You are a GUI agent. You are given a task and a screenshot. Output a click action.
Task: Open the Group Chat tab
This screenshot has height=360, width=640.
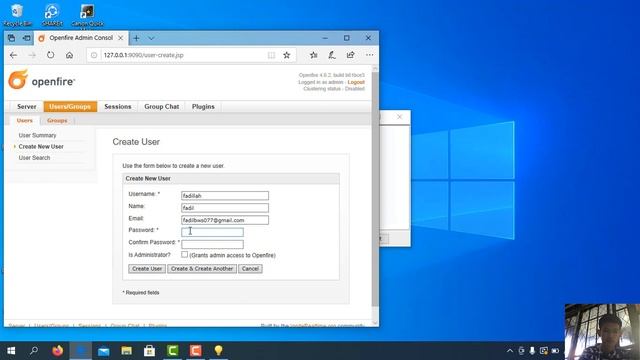coord(162,107)
